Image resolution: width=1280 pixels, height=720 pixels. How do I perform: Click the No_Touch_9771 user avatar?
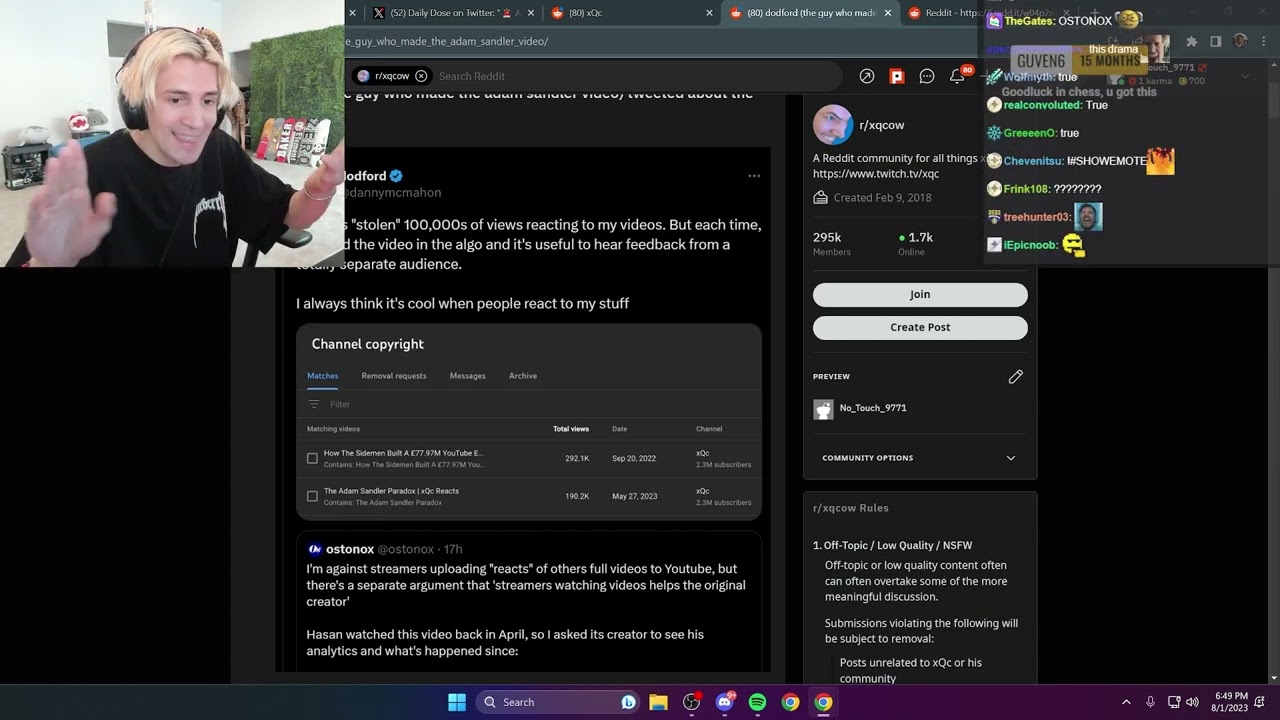point(823,409)
